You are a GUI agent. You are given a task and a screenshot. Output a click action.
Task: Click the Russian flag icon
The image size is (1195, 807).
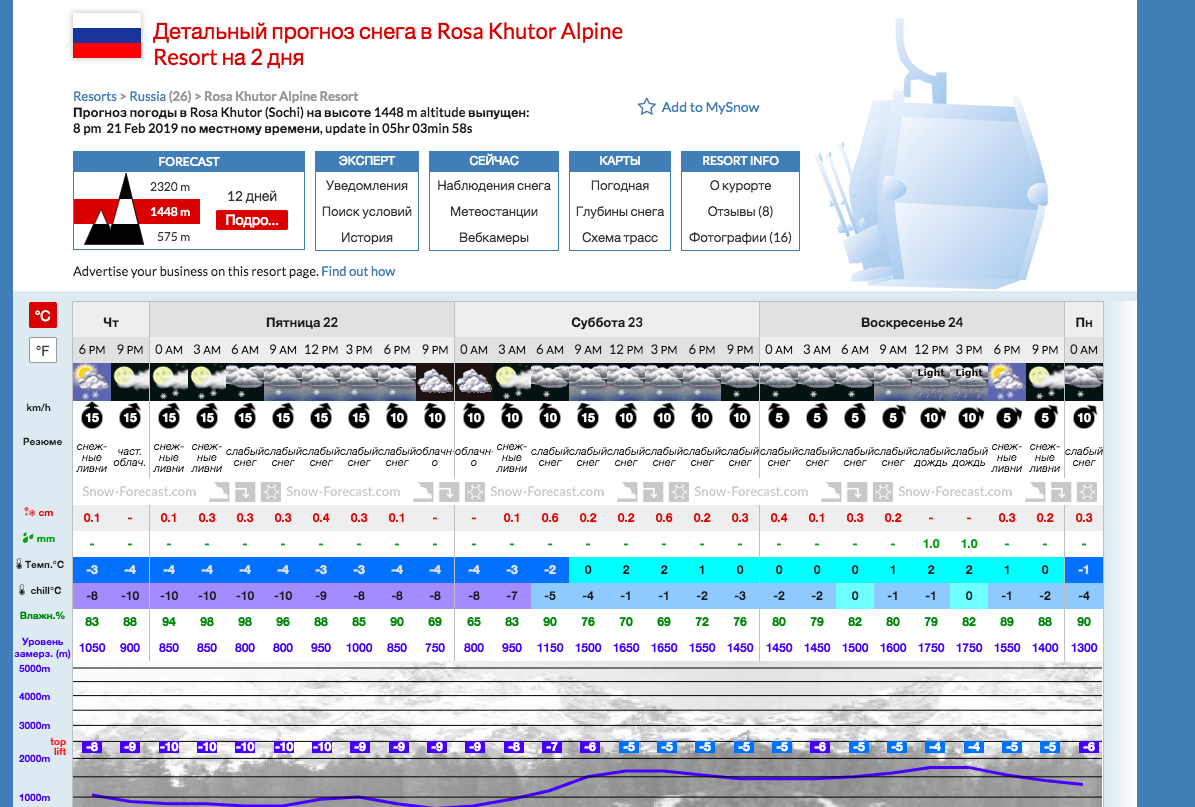tap(107, 35)
